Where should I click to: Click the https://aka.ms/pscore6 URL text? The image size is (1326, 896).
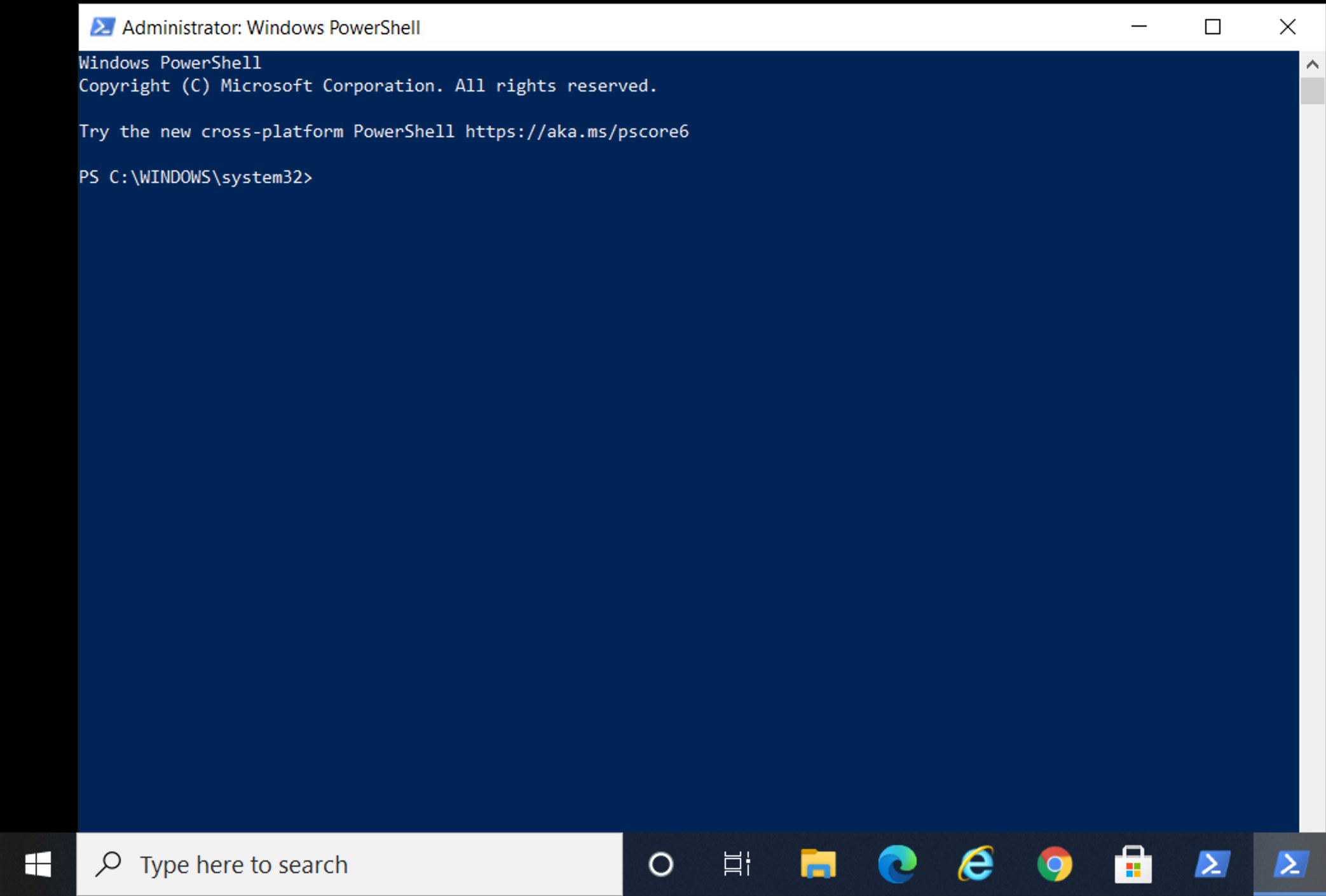click(x=577, y=132)
